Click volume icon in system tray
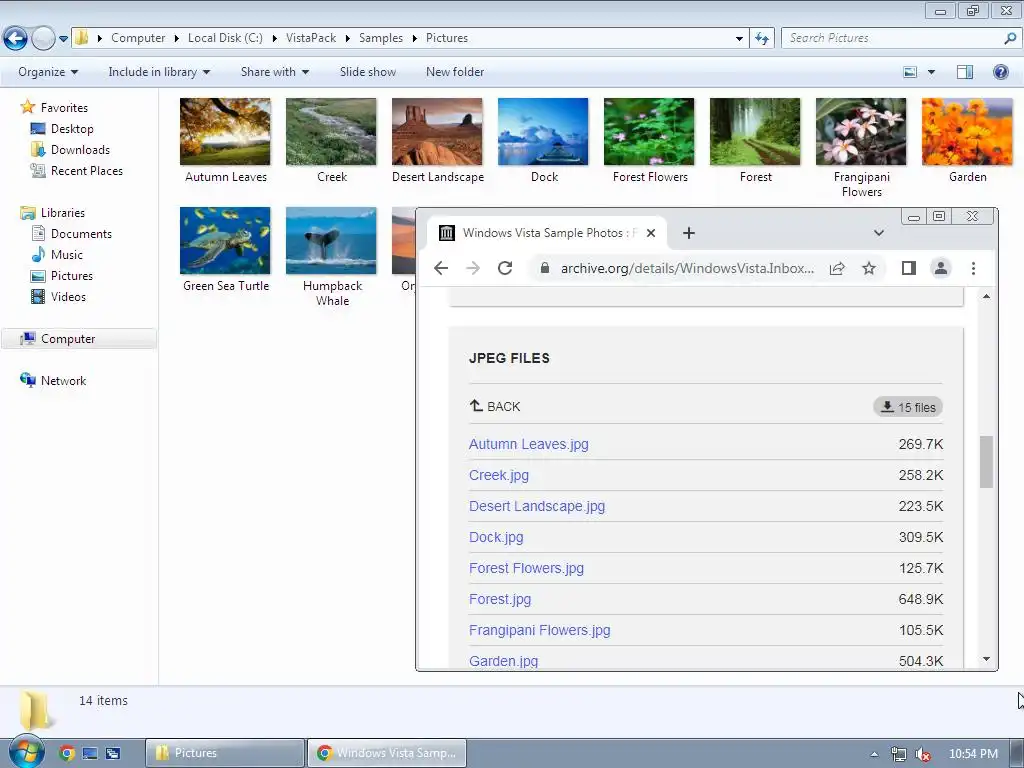 click(923, 754)
